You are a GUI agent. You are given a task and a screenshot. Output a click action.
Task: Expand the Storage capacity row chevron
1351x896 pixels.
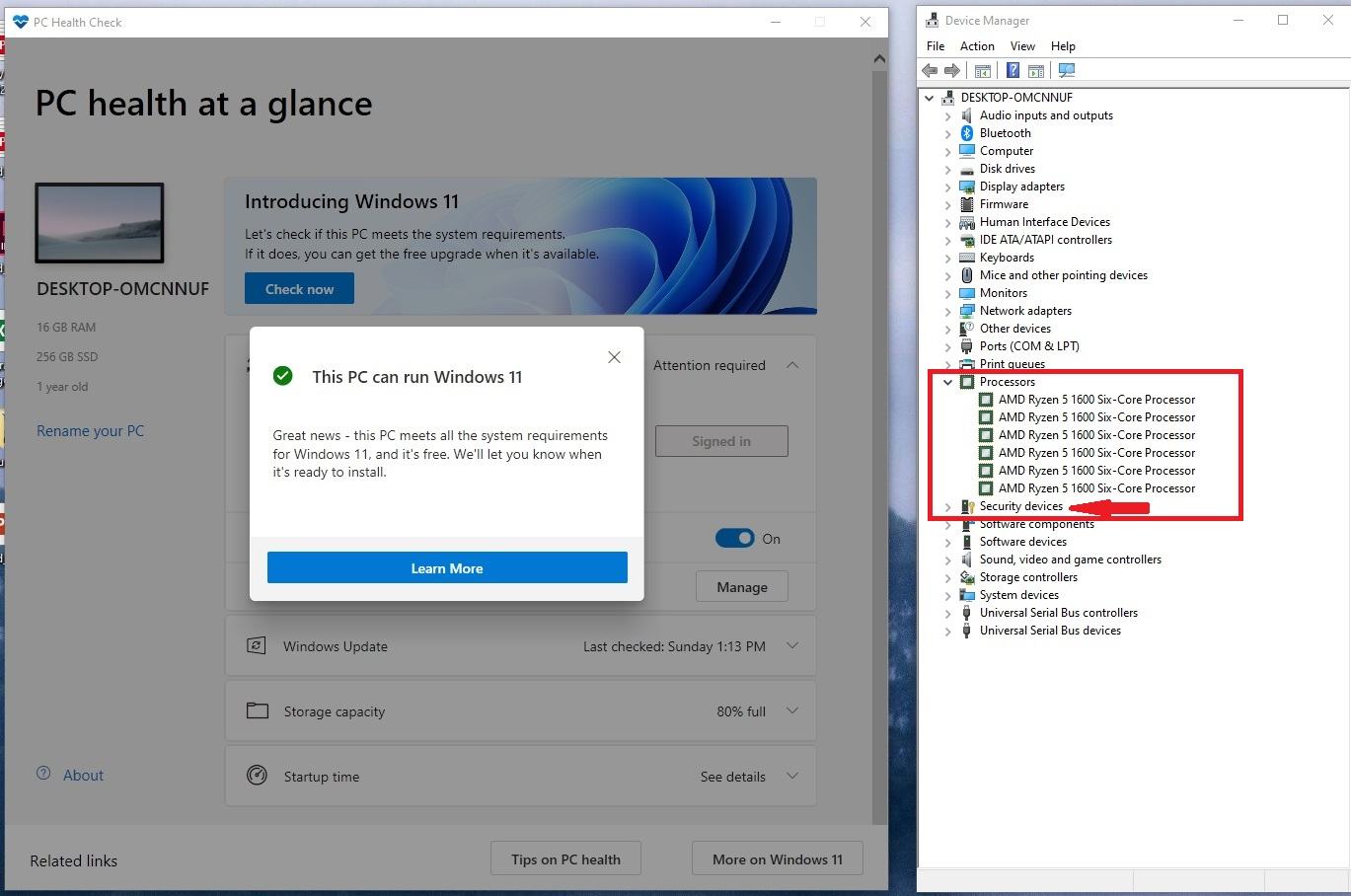coord(792,710)
